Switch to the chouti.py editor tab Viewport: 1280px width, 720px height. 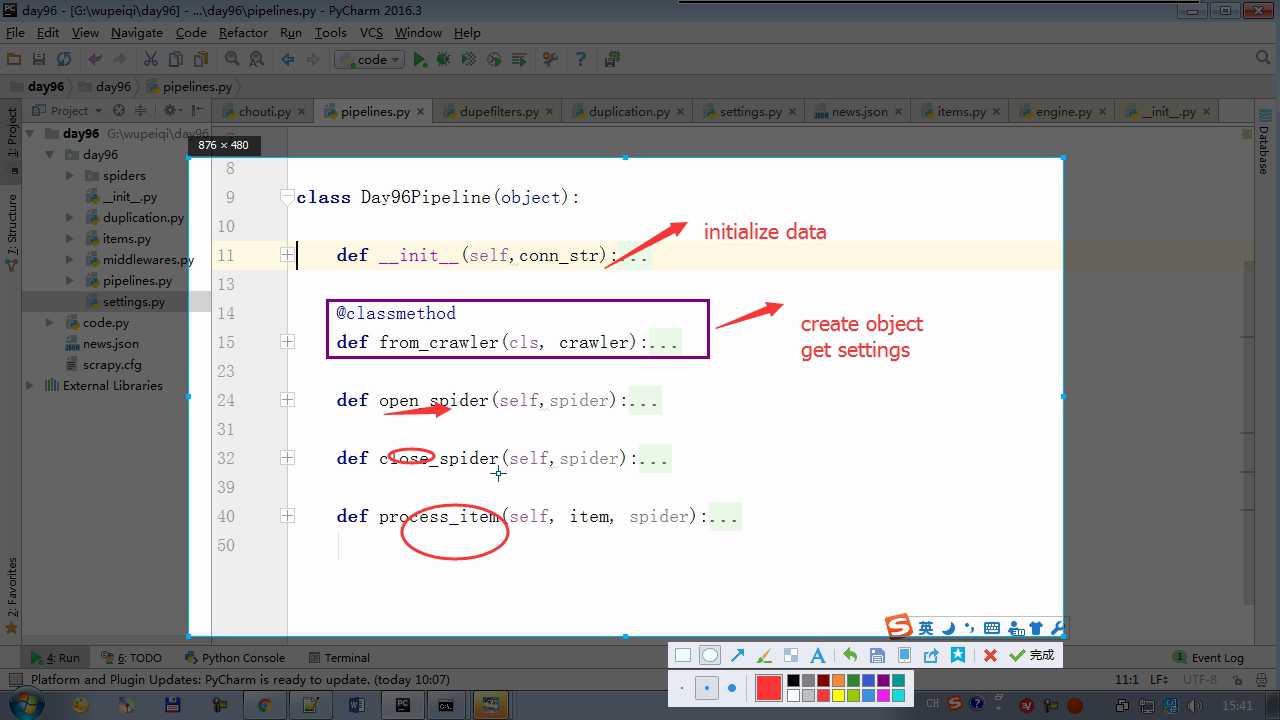point(264,111)
